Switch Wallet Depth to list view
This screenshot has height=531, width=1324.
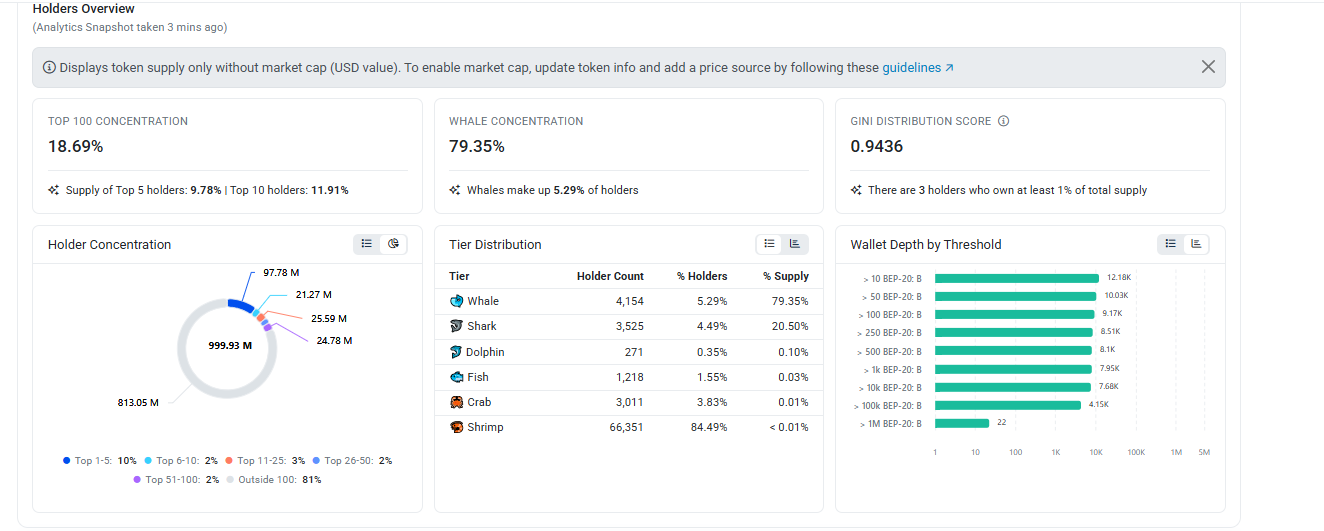[1171, 244]
